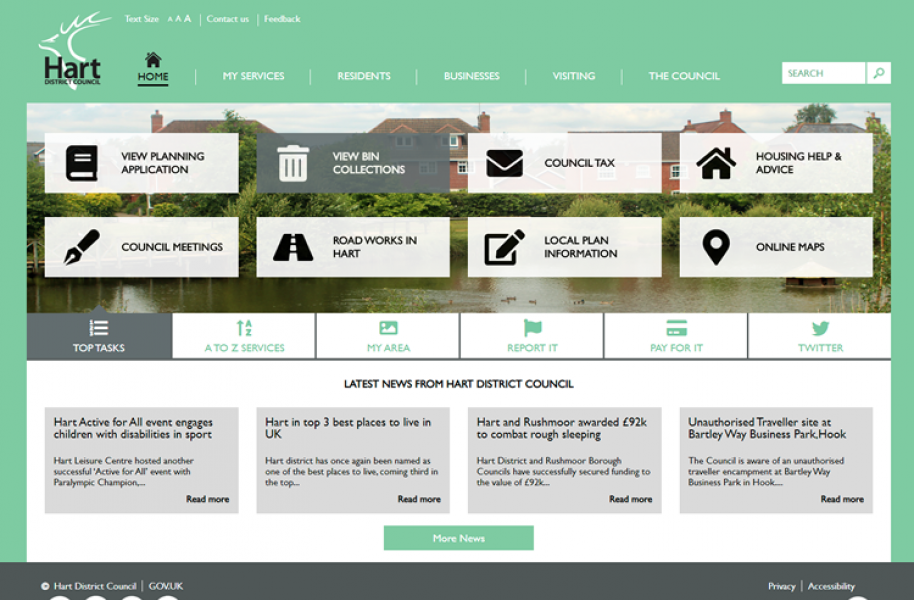Read more on top 3 best places
This screenshot has width=914, height=600.
pyautogui.click(x=419, y=499)
